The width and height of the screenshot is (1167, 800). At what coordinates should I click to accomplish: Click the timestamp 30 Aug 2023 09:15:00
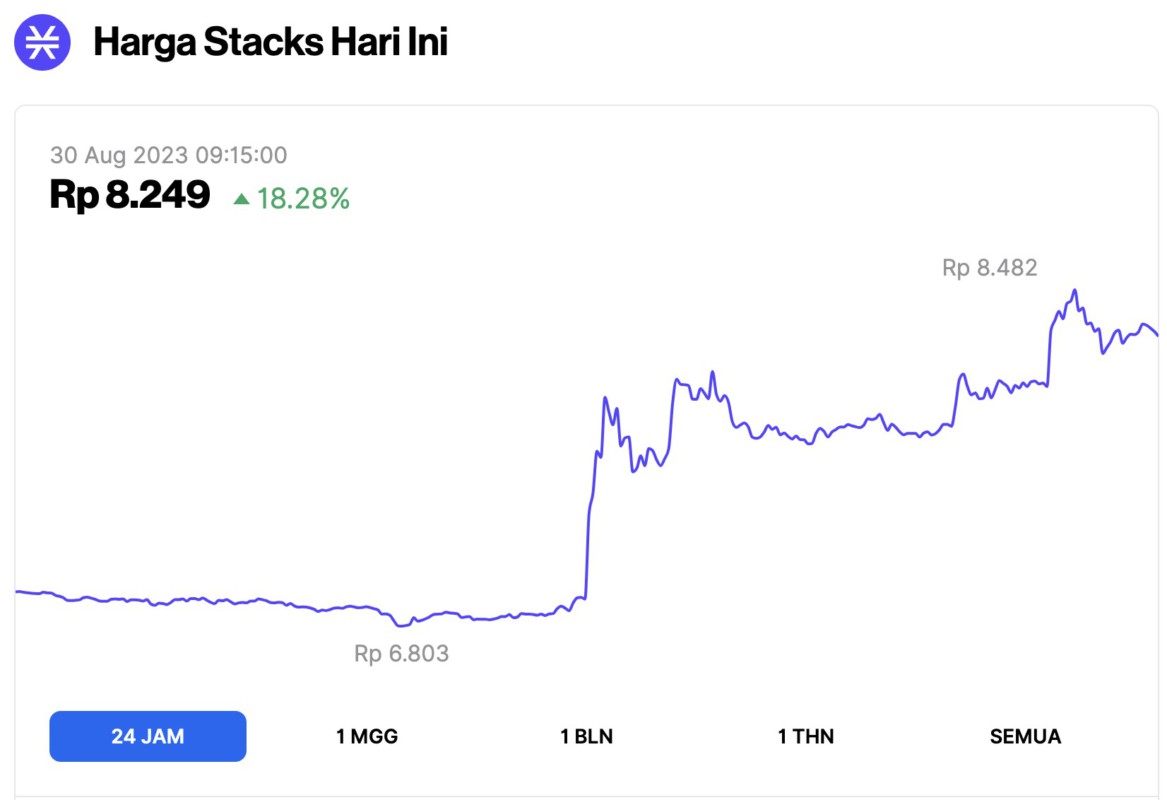[x=168, y=155]
